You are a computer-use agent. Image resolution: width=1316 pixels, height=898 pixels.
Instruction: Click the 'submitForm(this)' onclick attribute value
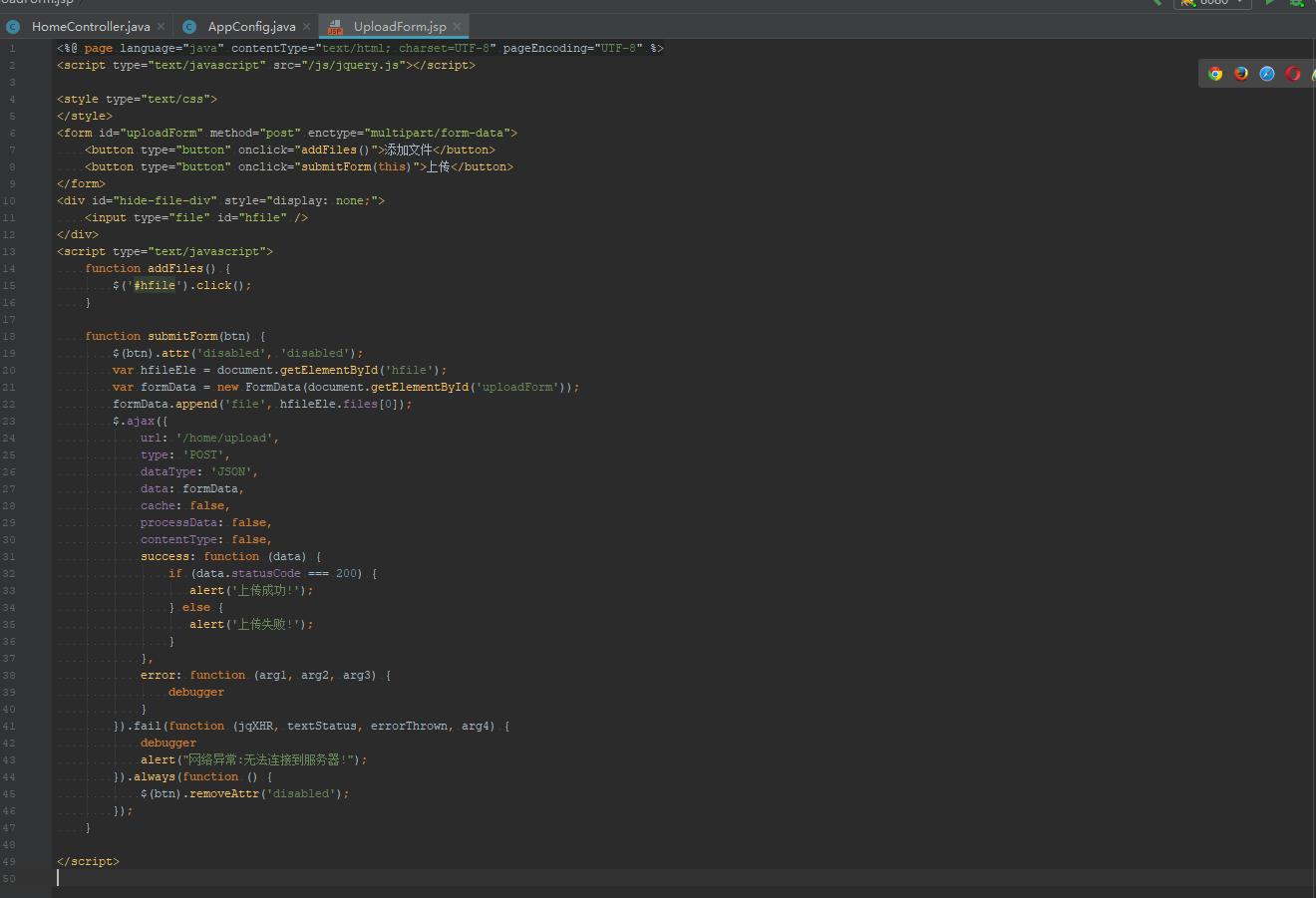point(356,166)
